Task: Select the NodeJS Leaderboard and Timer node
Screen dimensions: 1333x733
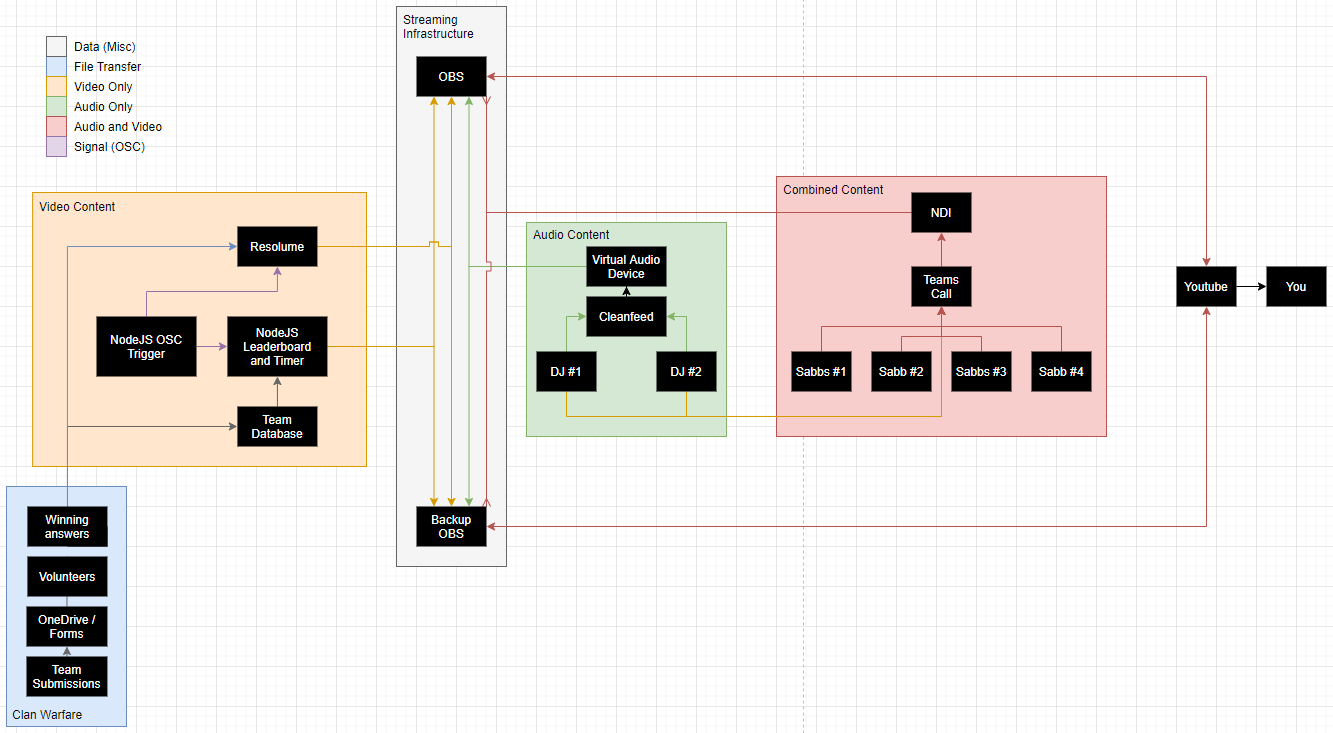Action: (x=277, y=347)
